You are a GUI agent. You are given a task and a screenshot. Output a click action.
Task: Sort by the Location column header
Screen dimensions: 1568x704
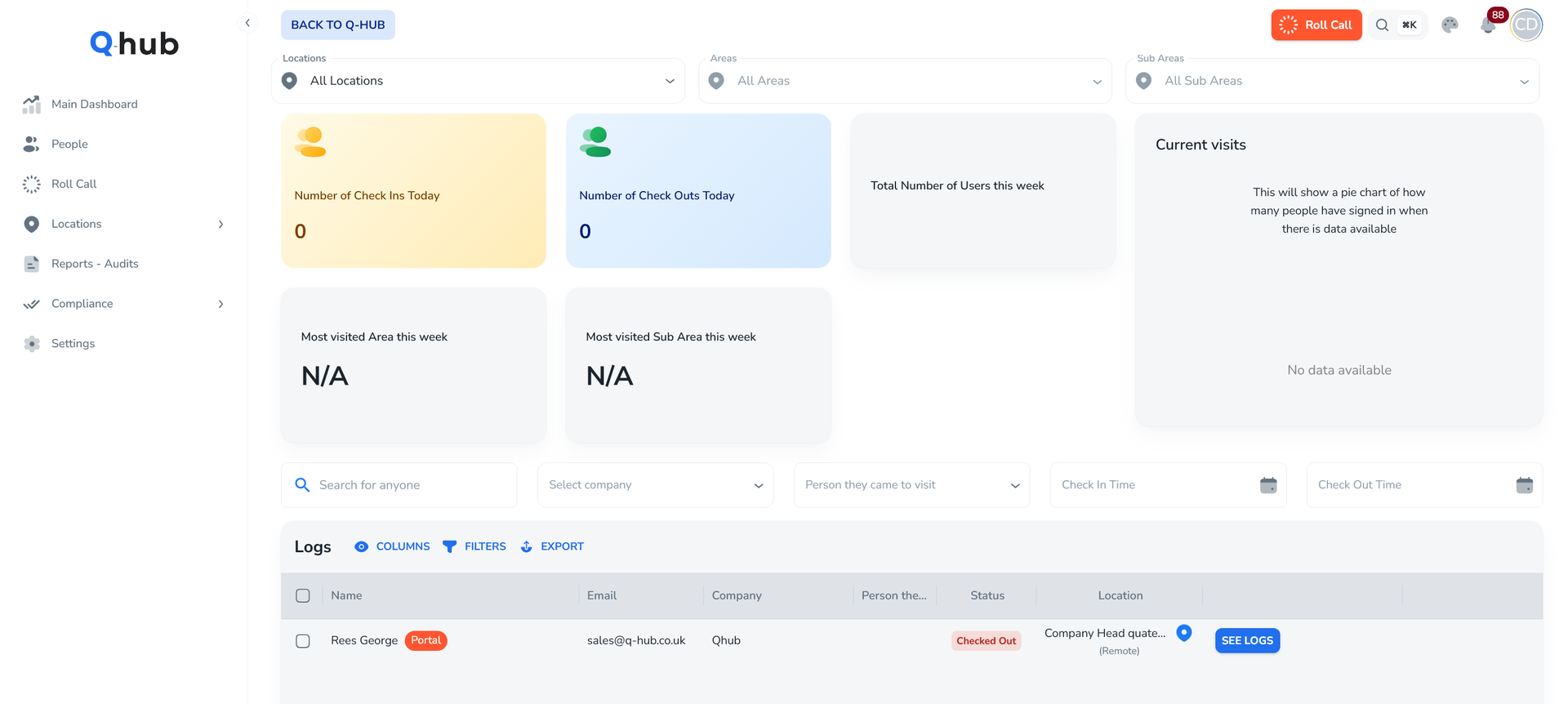[1120, 595]
